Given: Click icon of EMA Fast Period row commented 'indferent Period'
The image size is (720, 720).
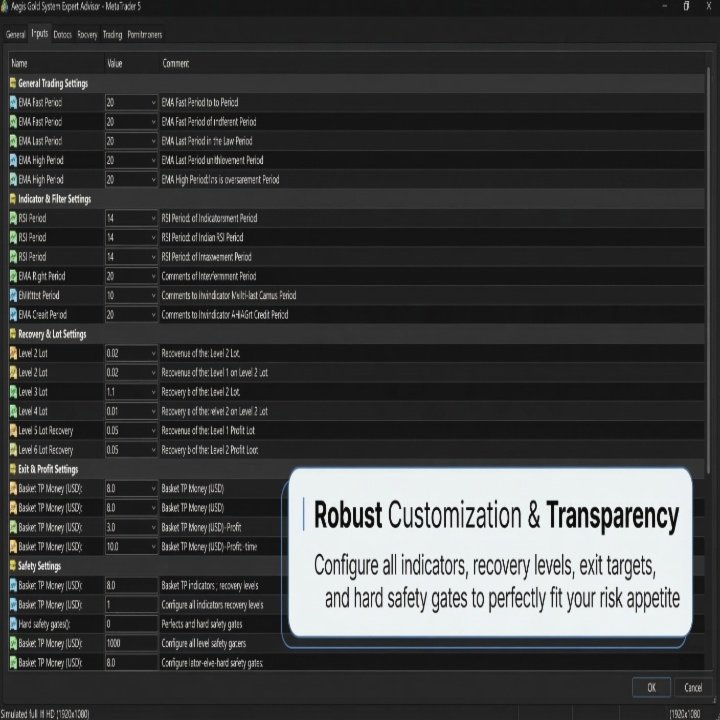Looking at the screenshot, I should pyautogui.click(x=13, y=122).
